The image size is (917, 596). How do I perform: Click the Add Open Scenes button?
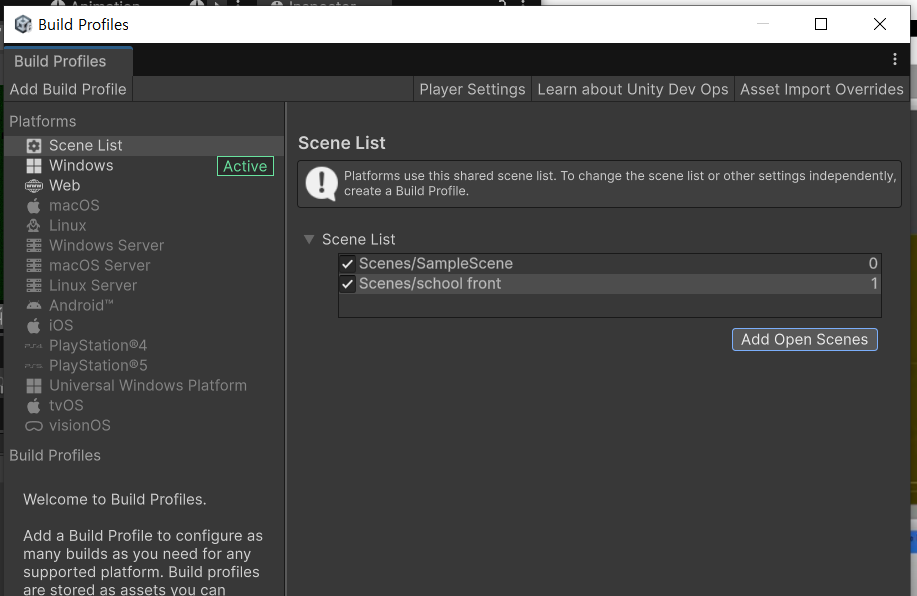805,340
